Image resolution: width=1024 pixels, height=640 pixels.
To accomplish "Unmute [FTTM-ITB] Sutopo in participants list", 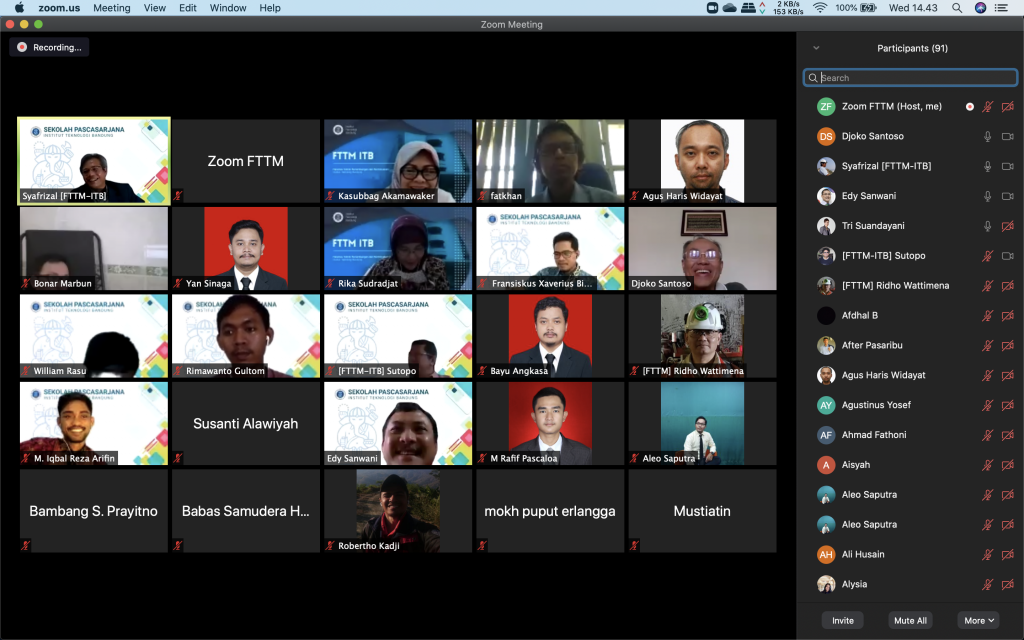I will tap(987, 256).
